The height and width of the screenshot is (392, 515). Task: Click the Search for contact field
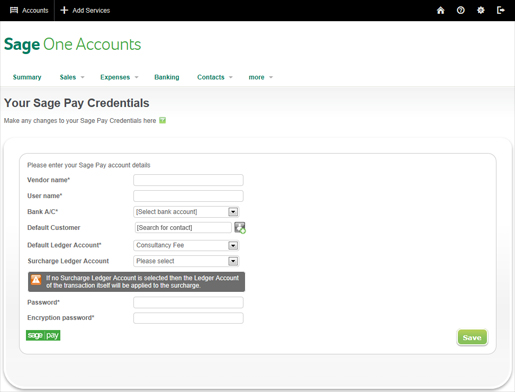tap(183, 228)
